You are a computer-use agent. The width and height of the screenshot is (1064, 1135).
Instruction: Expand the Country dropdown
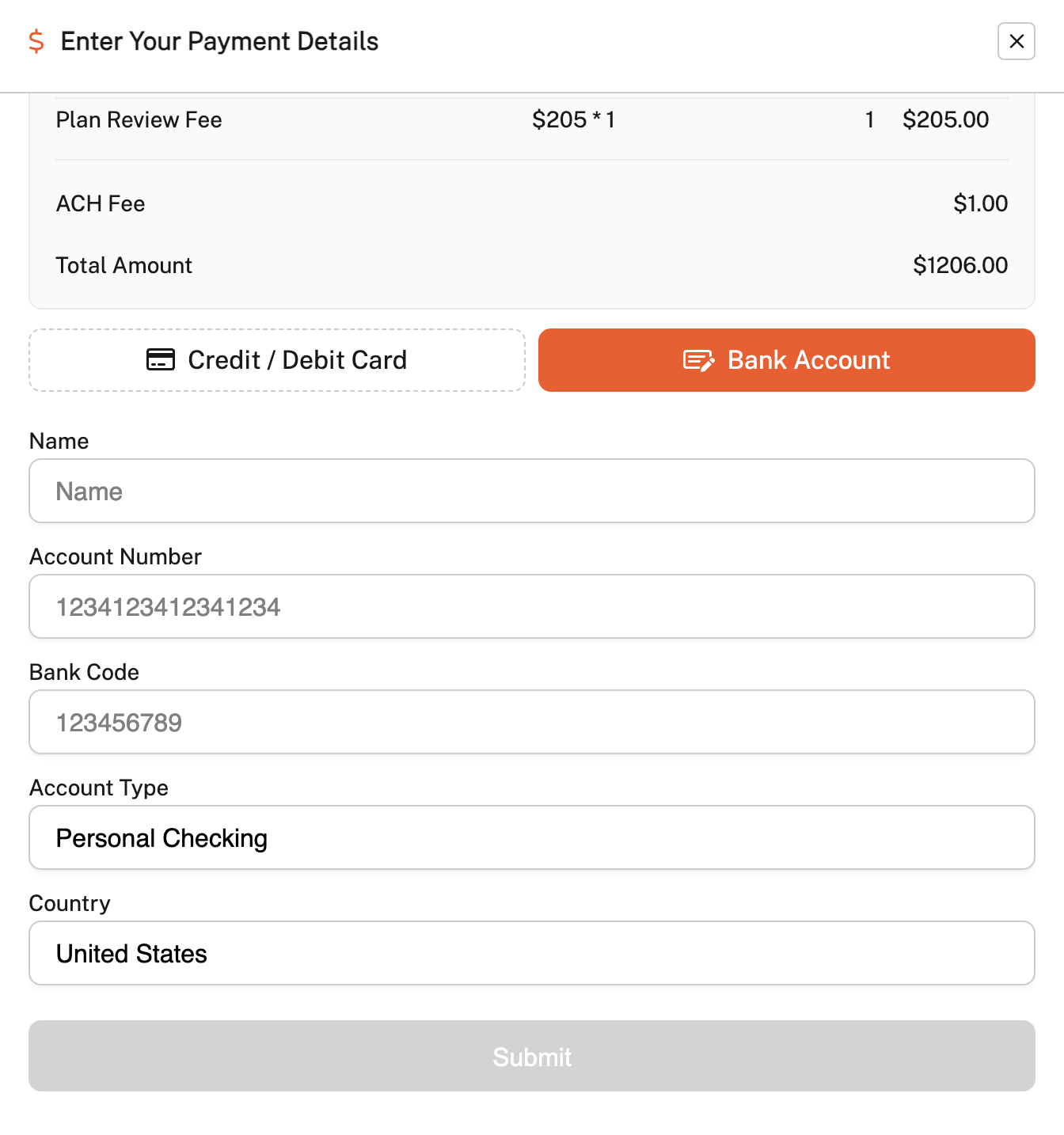[532, 953]
